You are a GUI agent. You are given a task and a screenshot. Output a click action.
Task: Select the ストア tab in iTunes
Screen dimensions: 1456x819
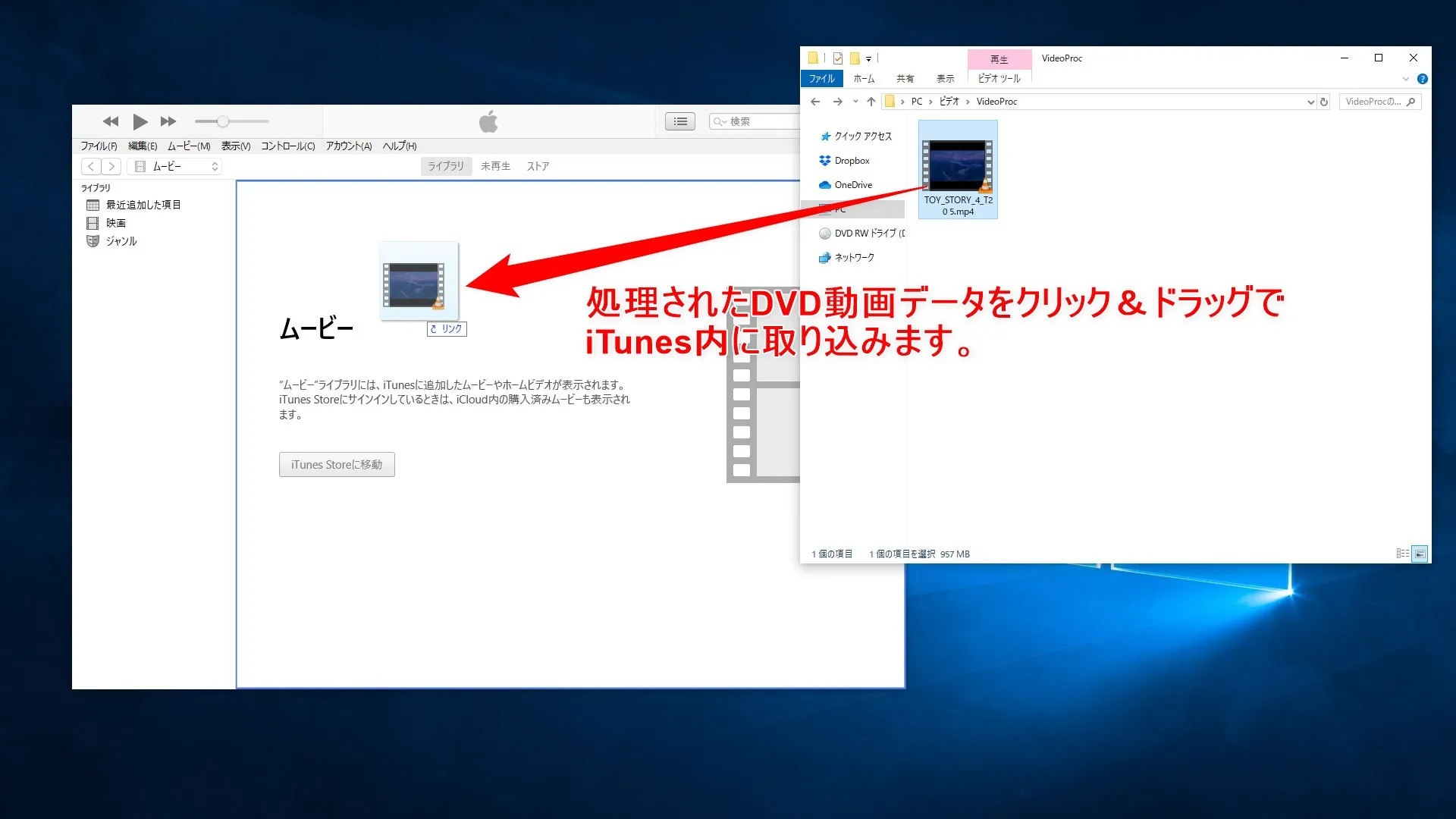[x=538, y=166]
